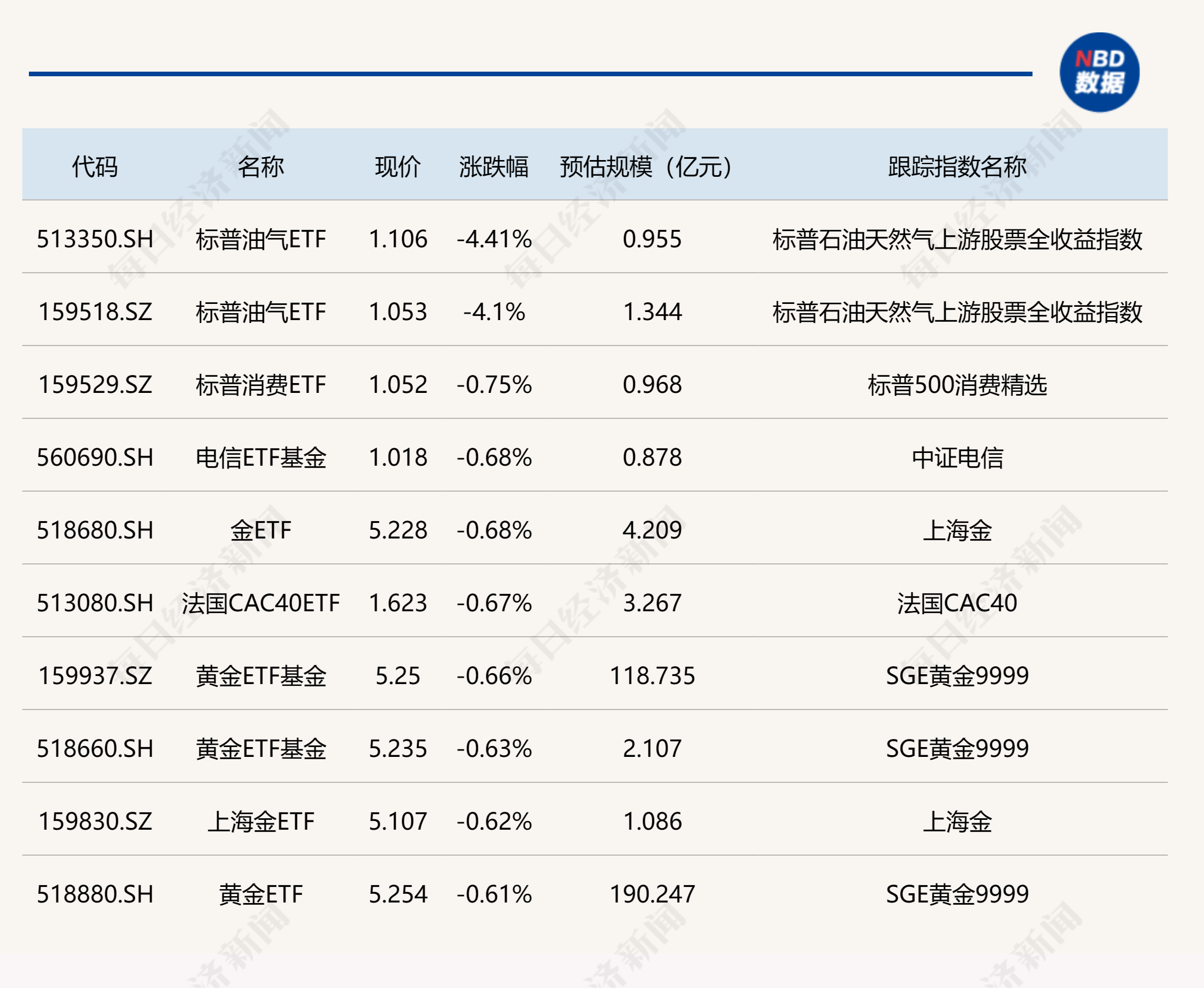The height and width of the screenshot is (988, 1204).
Task: Click price value 5.25
Action: [x=398, y=676]
